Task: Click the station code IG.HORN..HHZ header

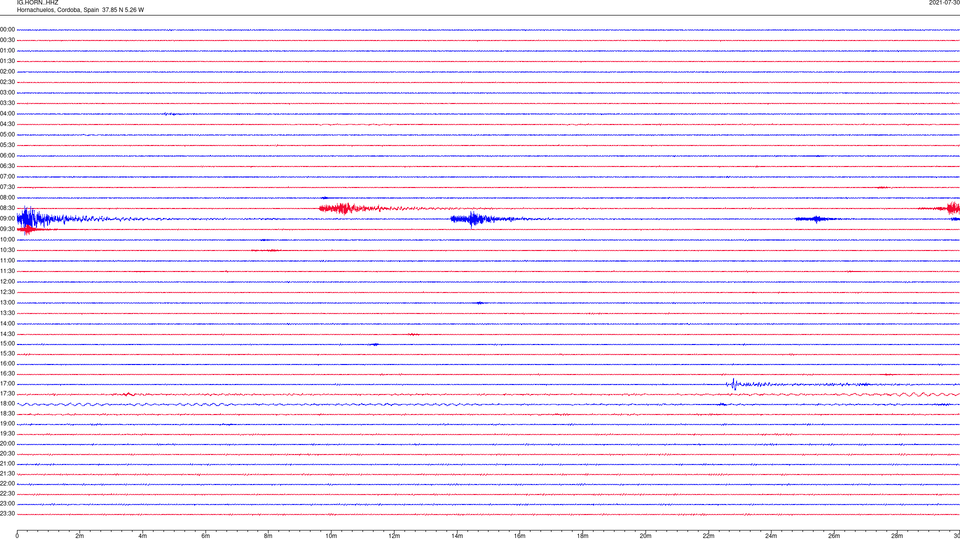Action: 37,2
